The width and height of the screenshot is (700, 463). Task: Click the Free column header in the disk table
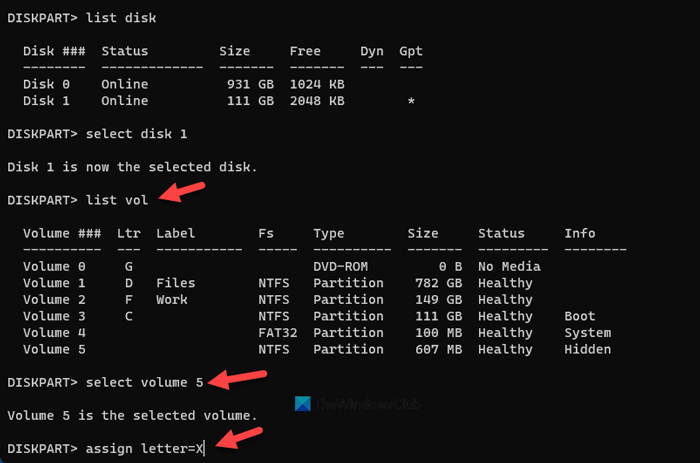305,51
